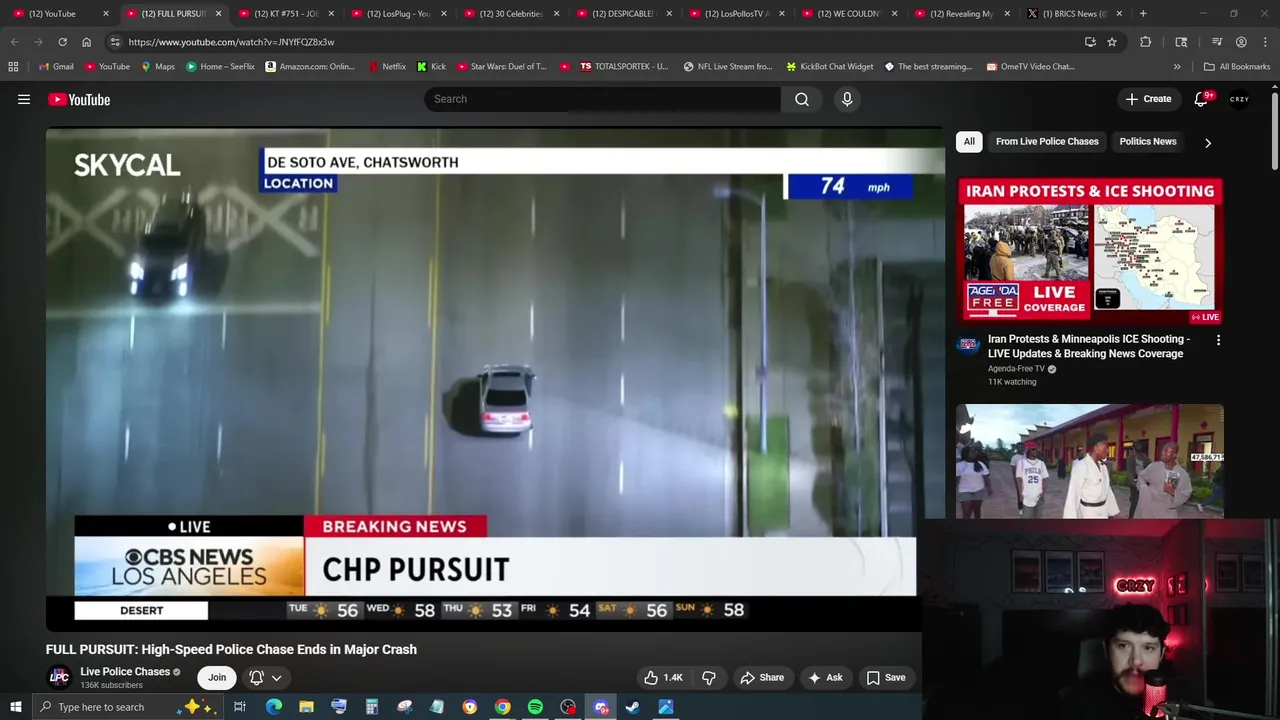Viewport: 1280px width, 720px height.
Task: Select the All filter chip
Action: [x=969, y=142]
